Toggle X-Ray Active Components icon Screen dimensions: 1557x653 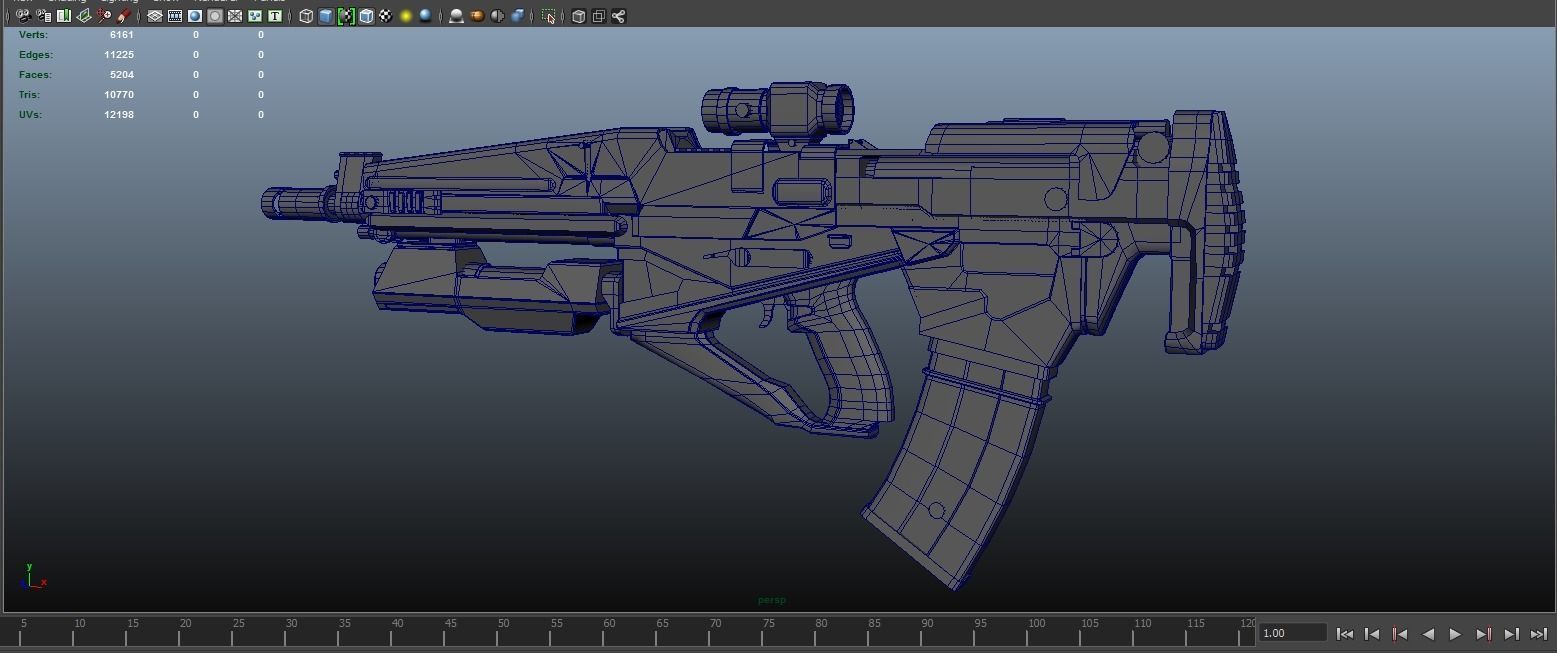tap(598, 16)
